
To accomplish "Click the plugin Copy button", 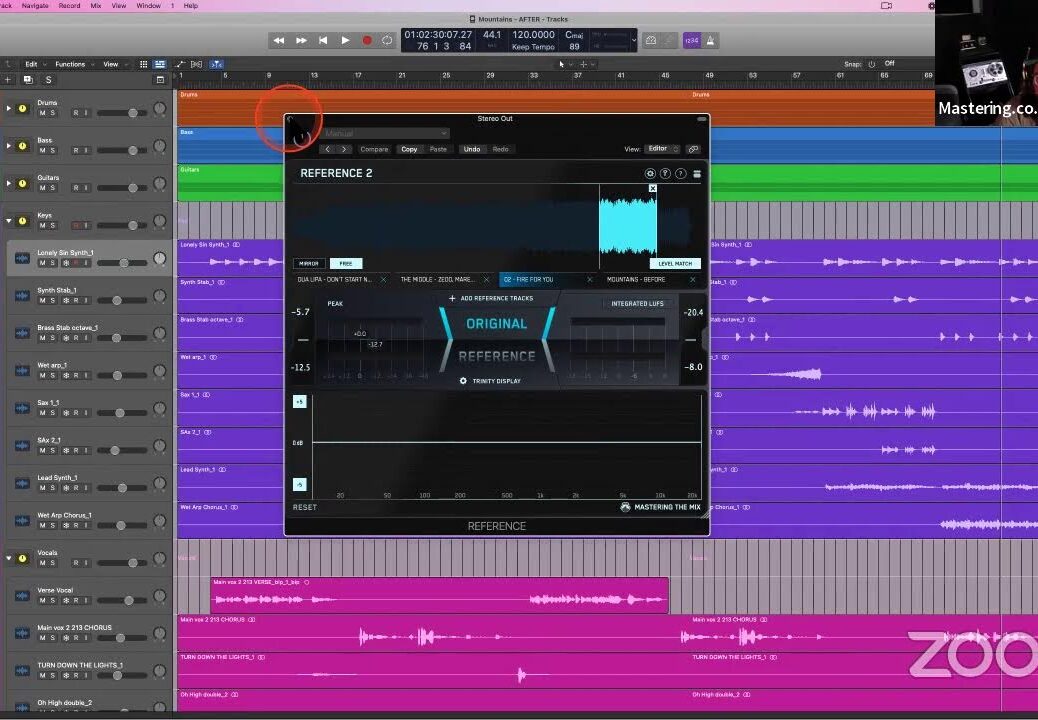I will tap(409, 149).
